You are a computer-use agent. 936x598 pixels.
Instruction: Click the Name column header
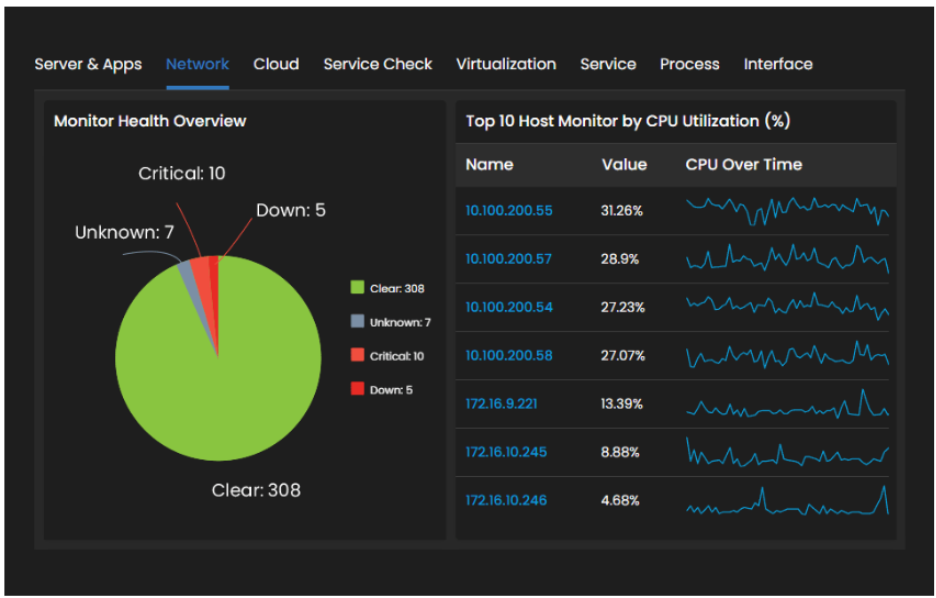point(489,165)
